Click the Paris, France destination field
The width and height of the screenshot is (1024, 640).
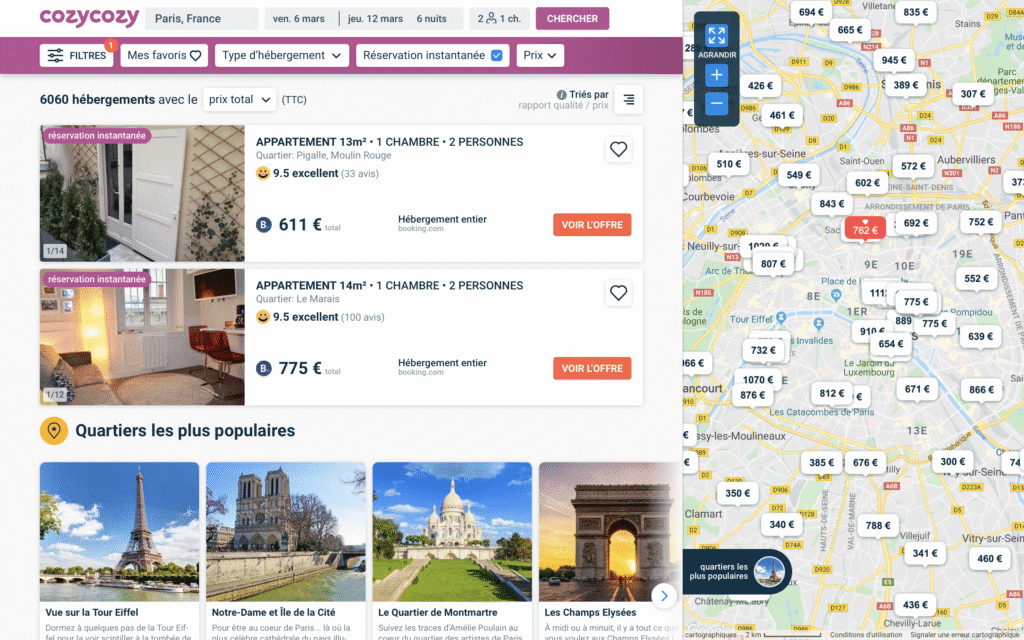pyautogui.click(x=201, y=18)
